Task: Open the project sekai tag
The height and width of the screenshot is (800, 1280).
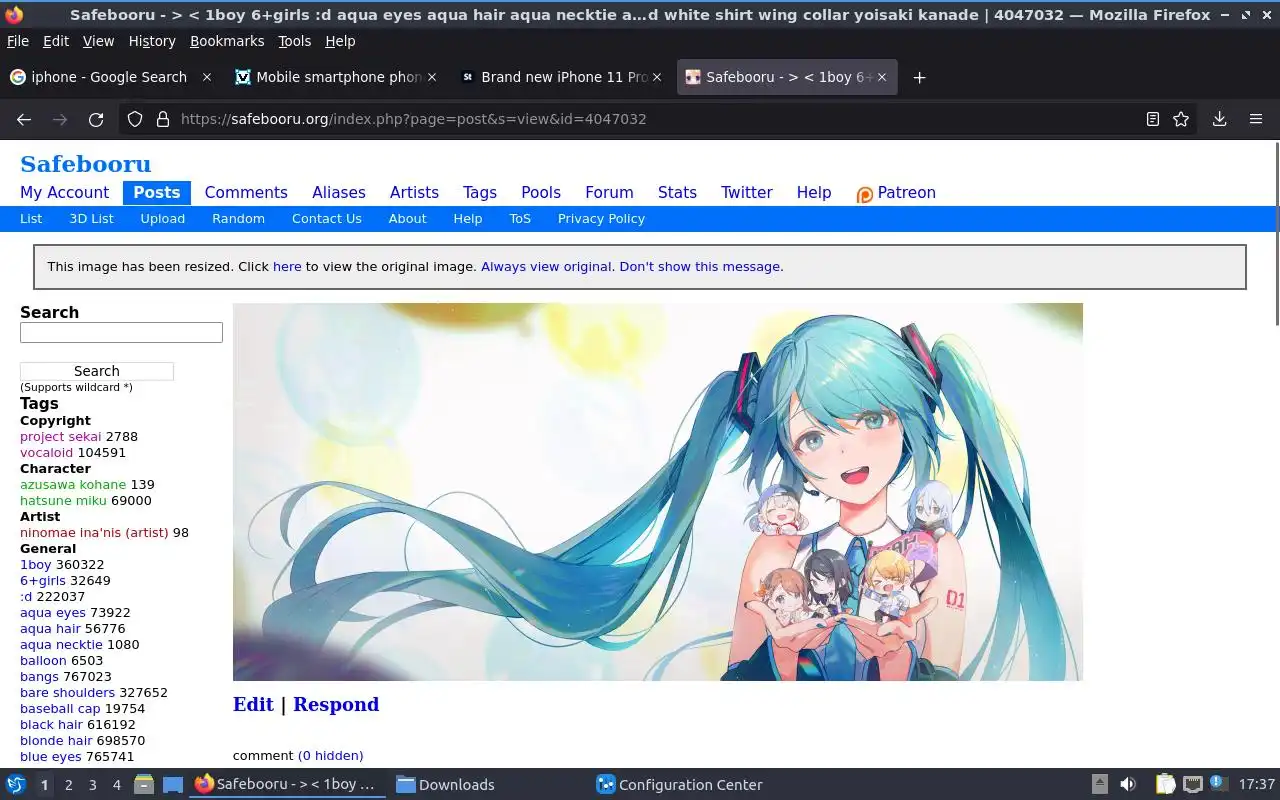Action: 60,437
